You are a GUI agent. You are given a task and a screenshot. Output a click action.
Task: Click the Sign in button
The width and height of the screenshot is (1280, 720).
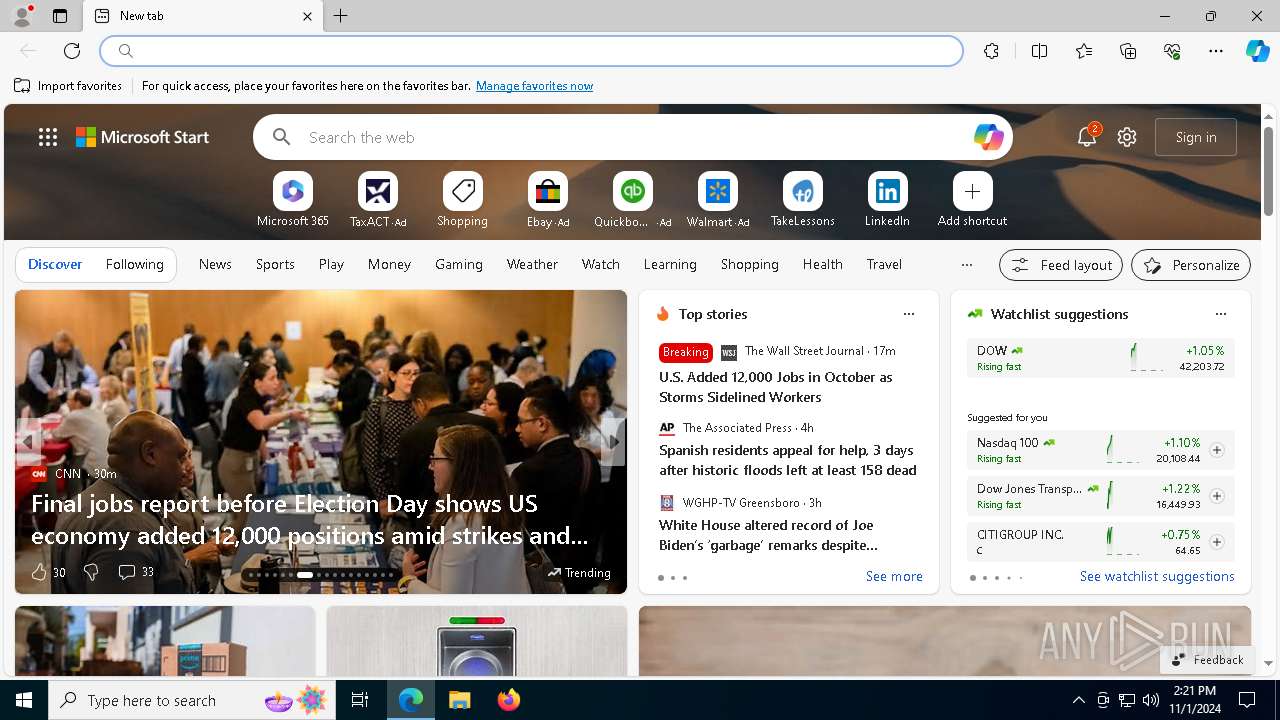click(x=1196, y=137)
